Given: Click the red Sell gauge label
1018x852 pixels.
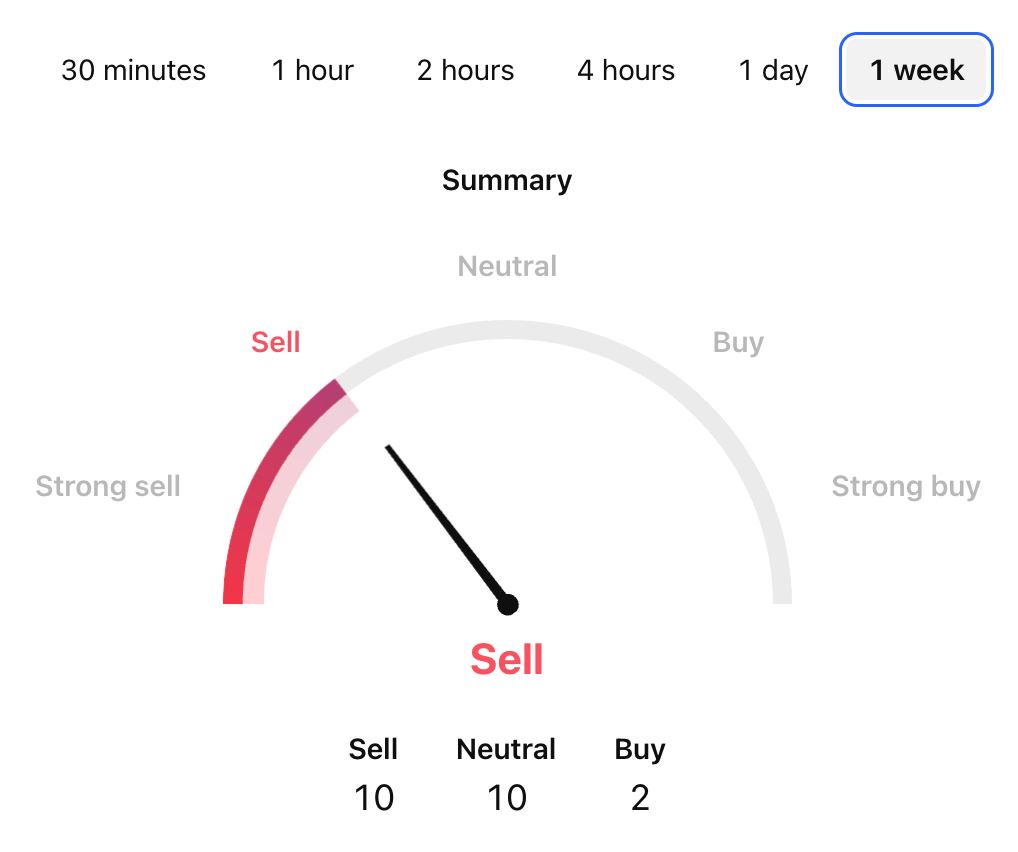Looking at the screenshot, I should point(275,342).
